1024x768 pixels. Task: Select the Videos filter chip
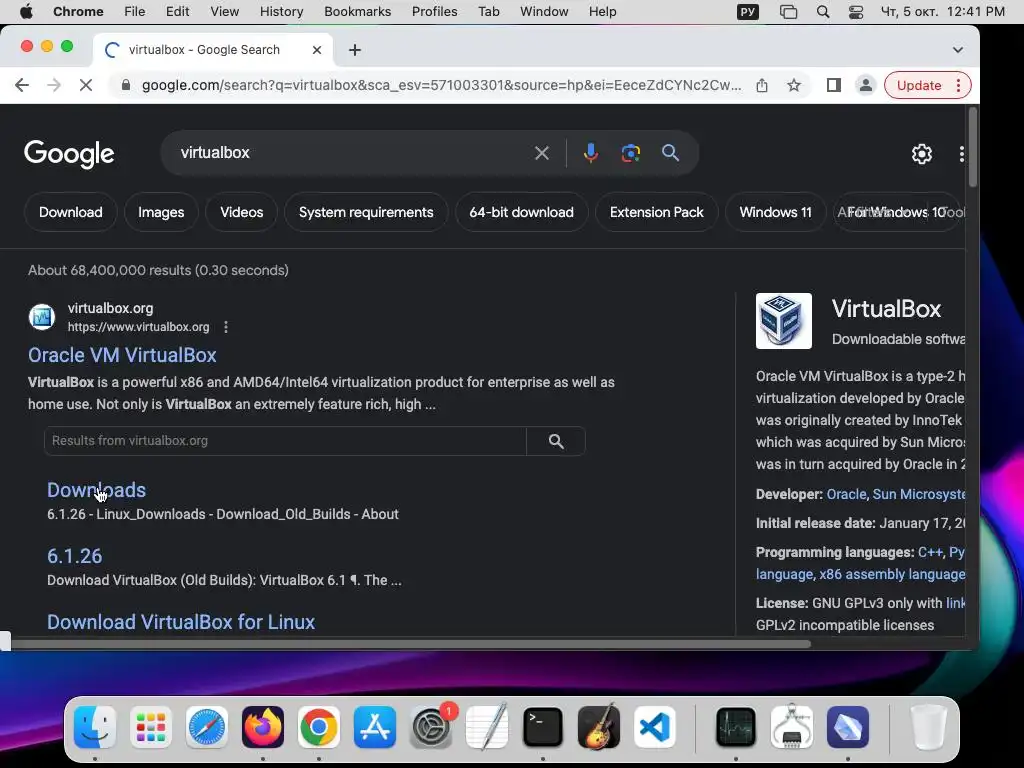[x=242, y=212]
